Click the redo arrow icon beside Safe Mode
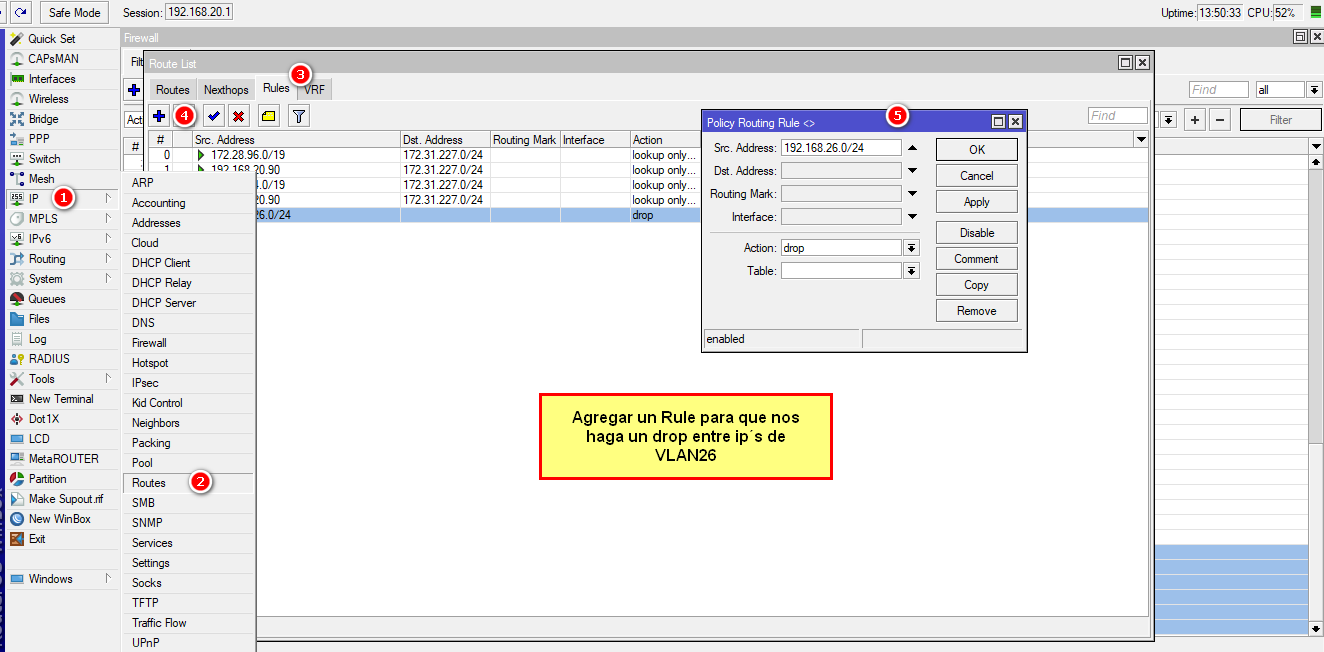 coord(21,12)
